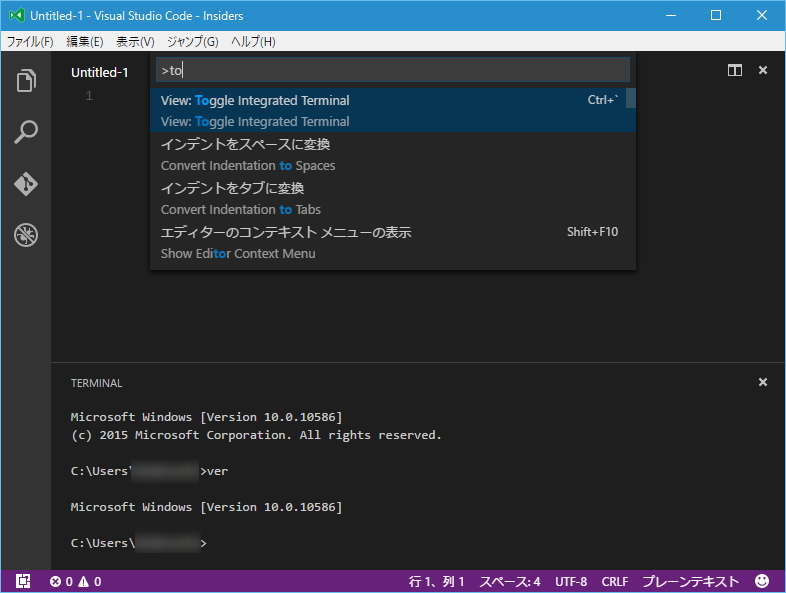Open the Git source control view
The height and width of the screenshot is (593, 786).
tap(26, 184)
